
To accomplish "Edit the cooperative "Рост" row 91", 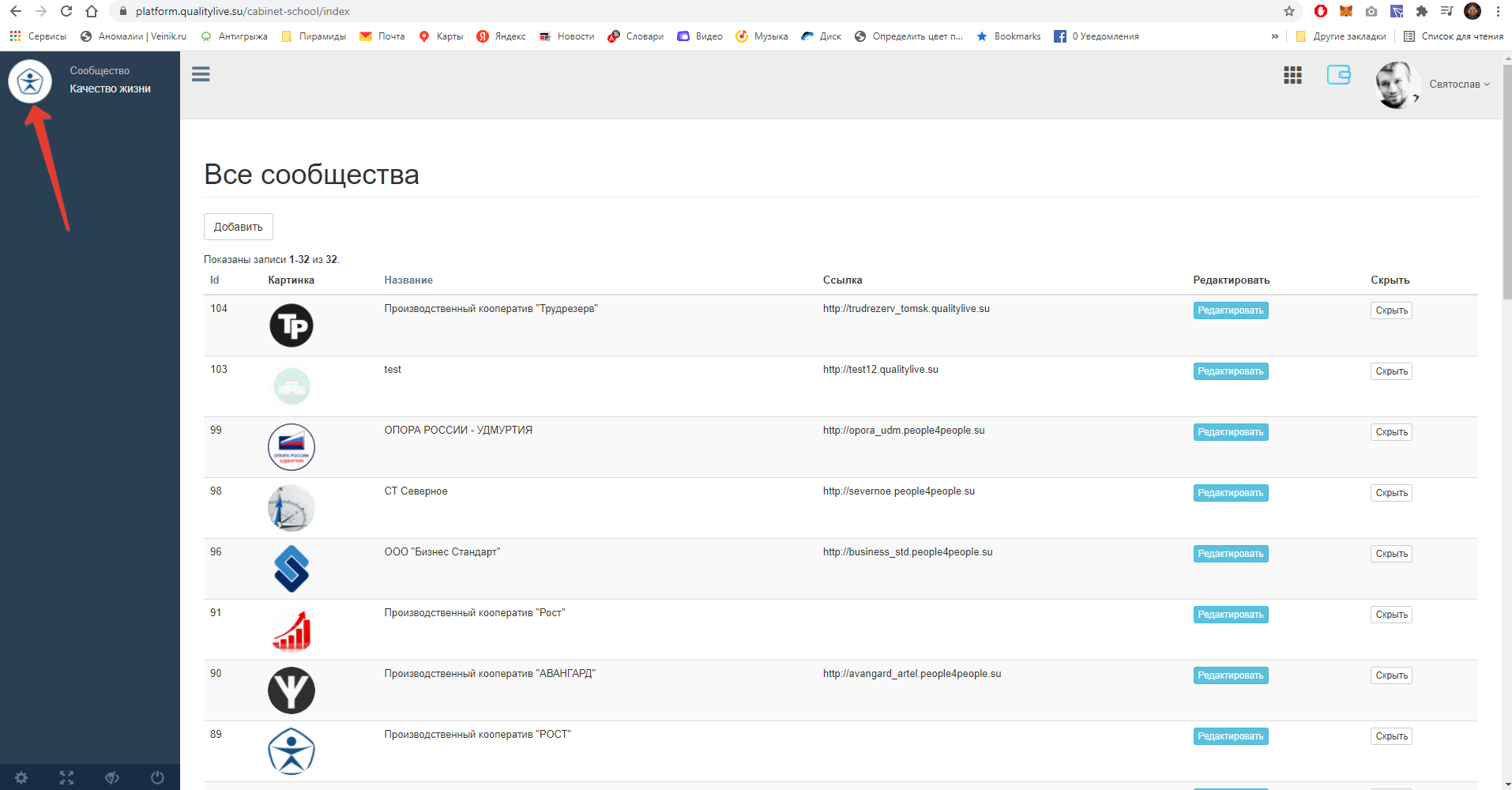I will (1231, 615).
